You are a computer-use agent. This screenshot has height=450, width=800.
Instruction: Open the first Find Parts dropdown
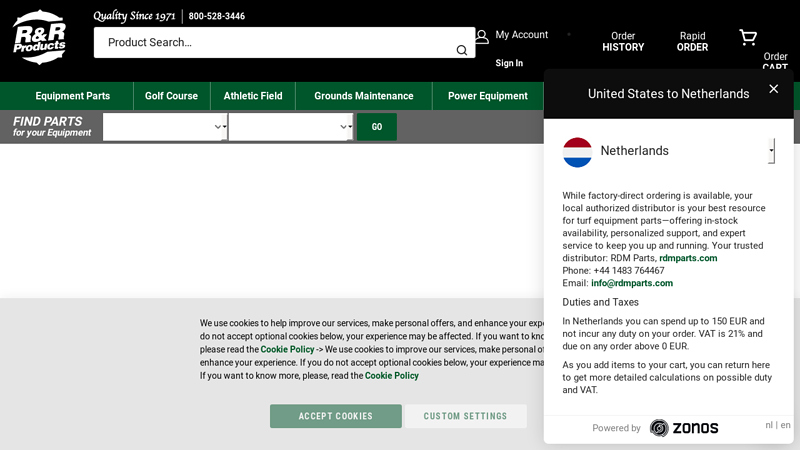pos(165,127)
